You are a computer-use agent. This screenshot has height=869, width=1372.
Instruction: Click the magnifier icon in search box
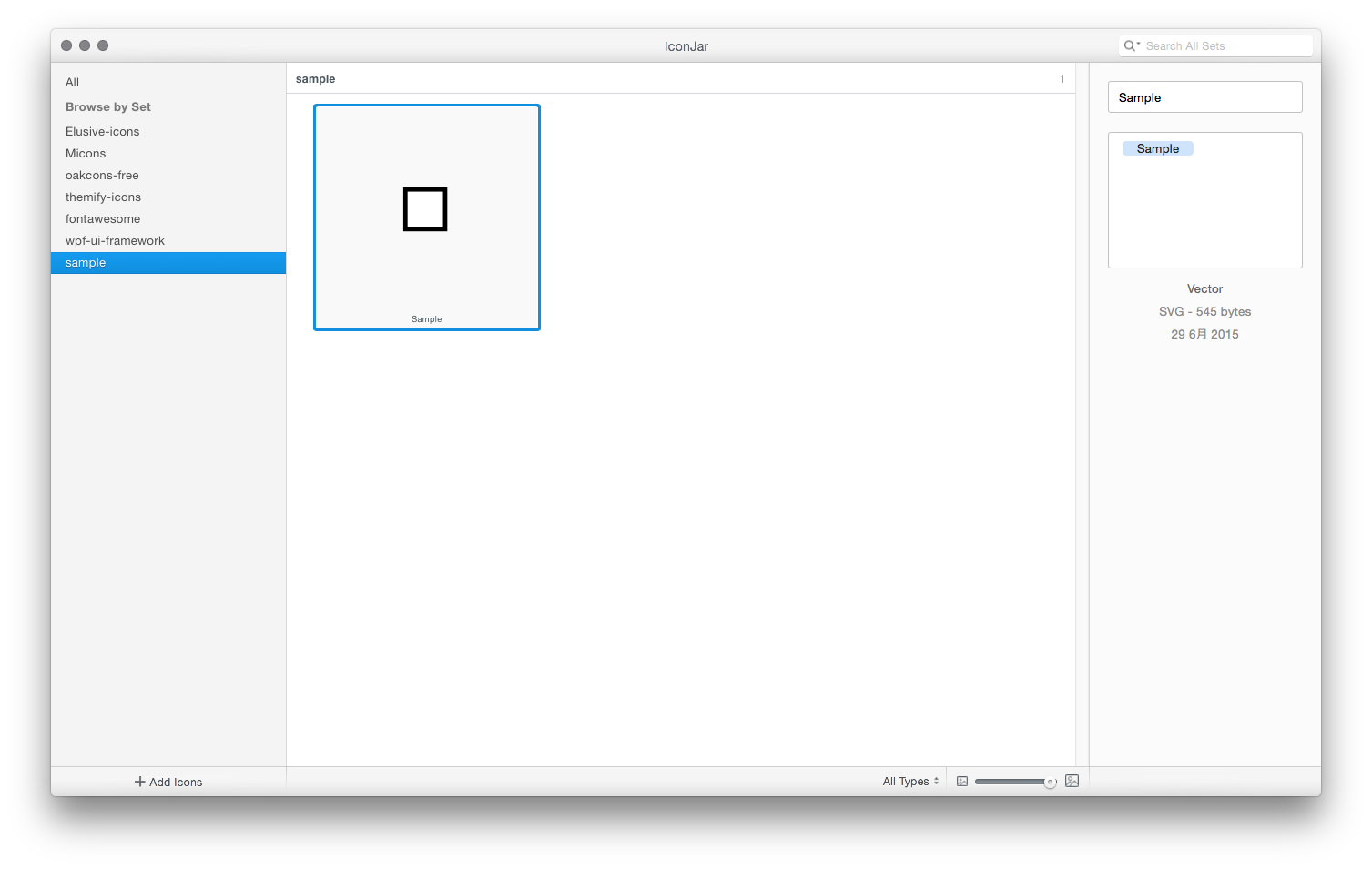(1130, 46)
